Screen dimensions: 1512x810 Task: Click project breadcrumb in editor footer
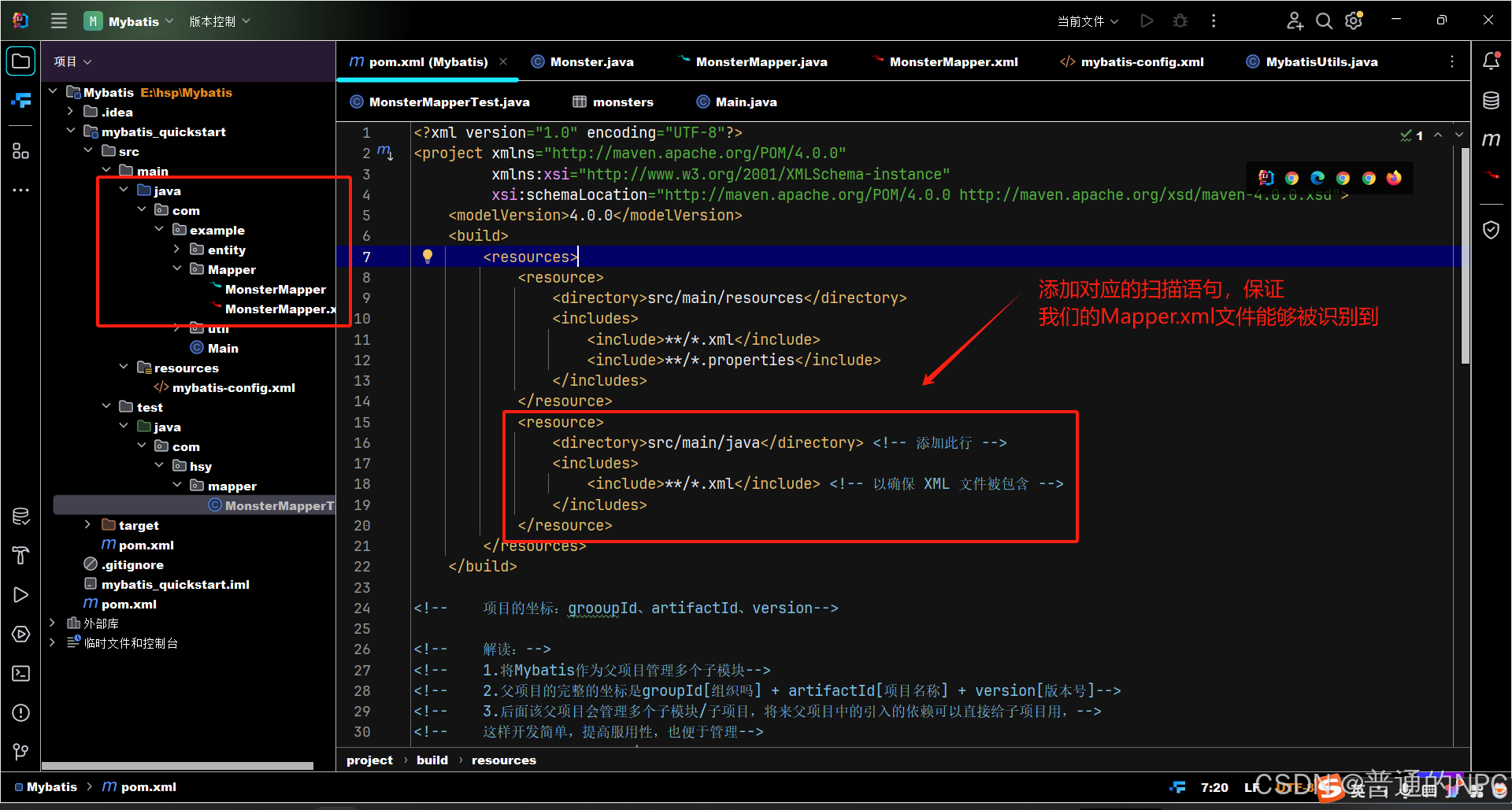369,760
